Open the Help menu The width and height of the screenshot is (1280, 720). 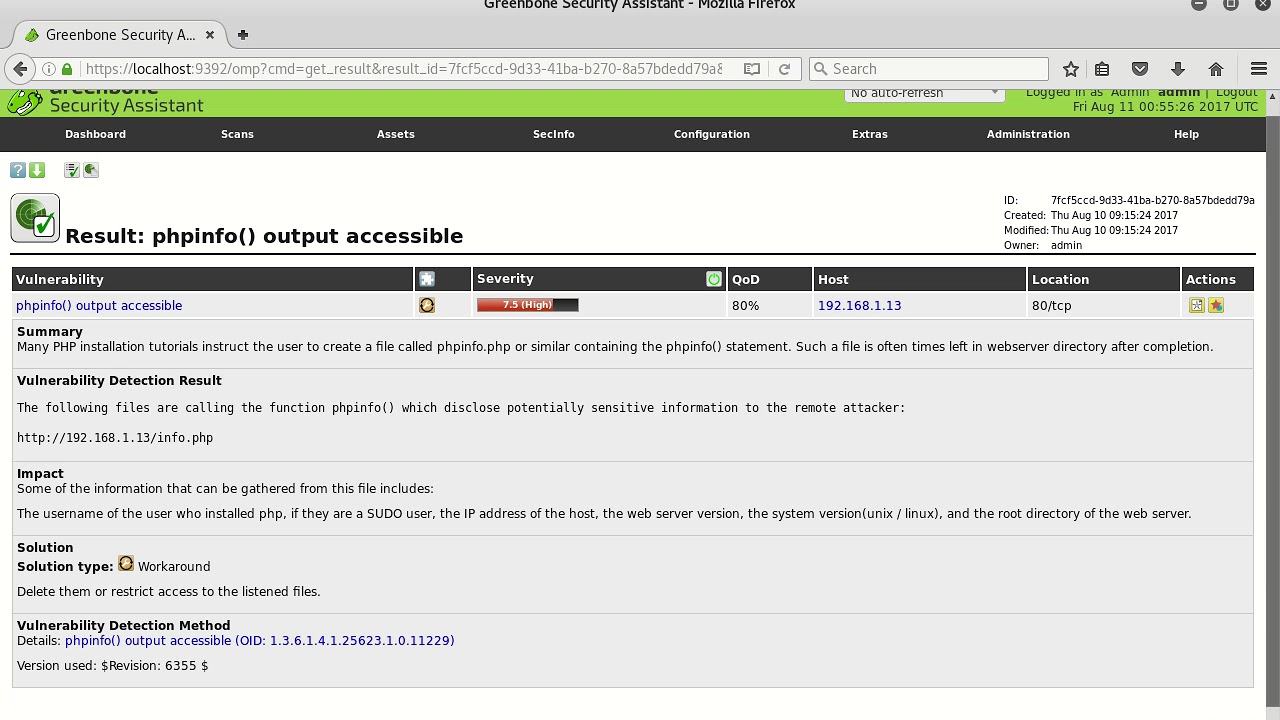[1186, 134]
